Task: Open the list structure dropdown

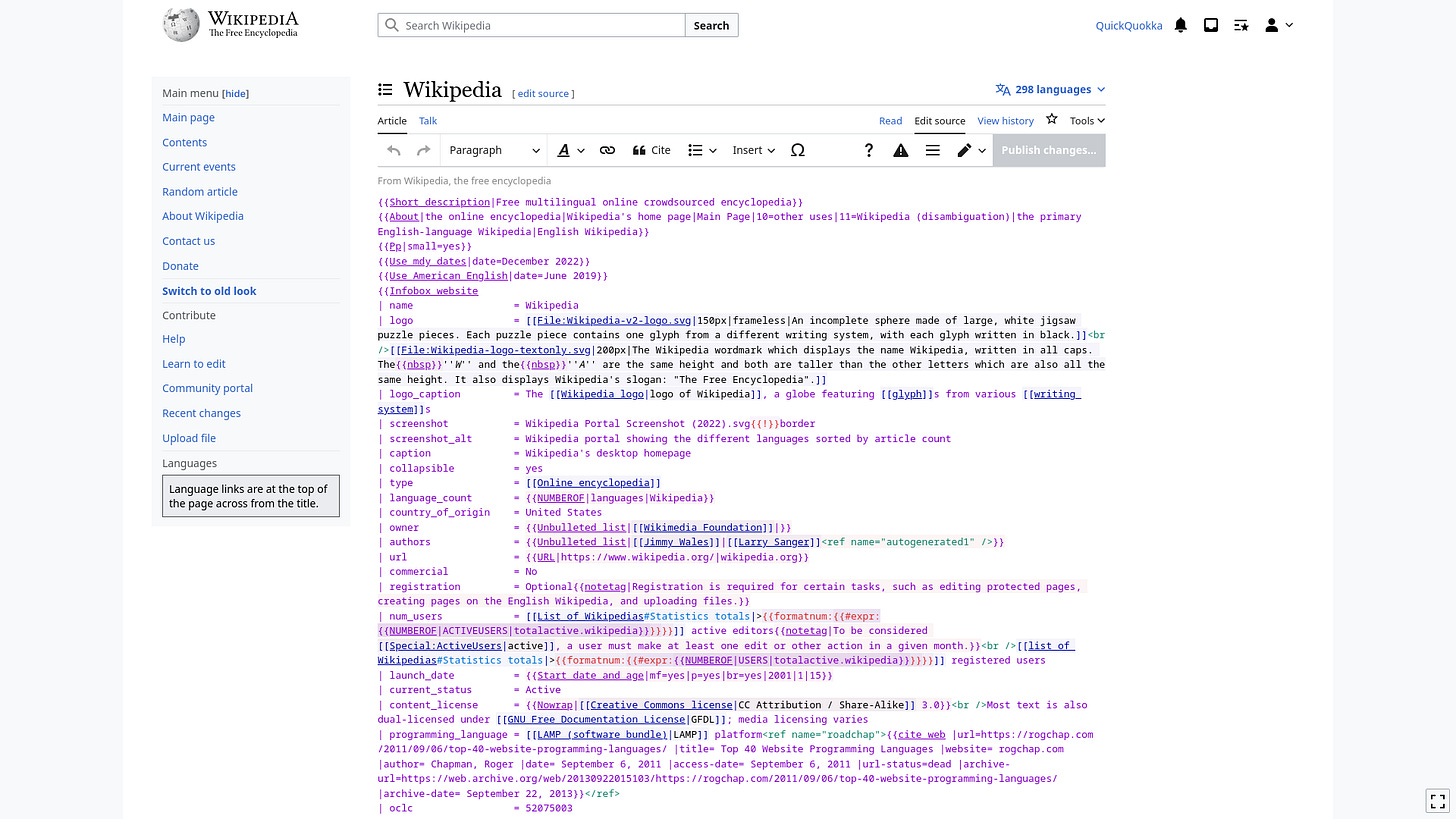Action: 702,150
